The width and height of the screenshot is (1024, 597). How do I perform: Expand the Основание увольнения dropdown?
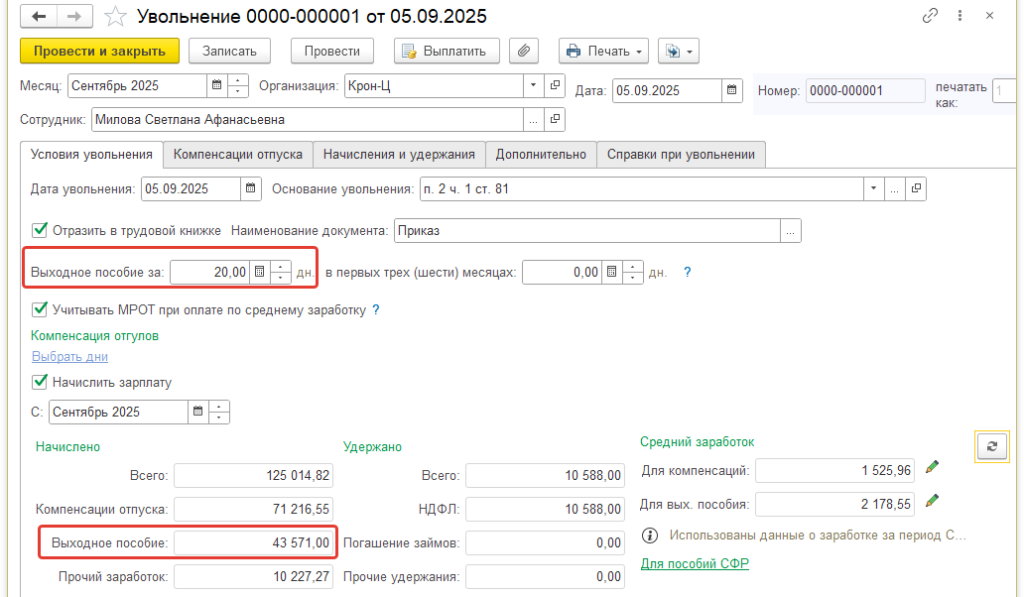(x=873, y=188)
